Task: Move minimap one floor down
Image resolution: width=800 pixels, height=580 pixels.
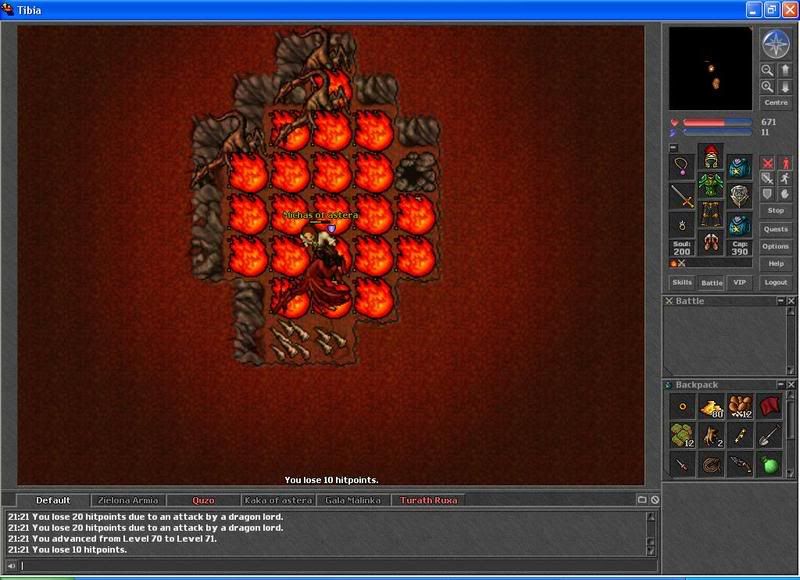Action: point(785,87)
